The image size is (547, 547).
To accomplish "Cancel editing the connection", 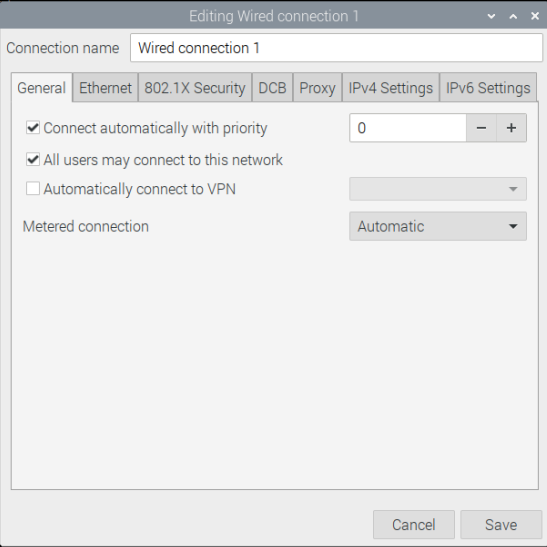I will (414, 525).
